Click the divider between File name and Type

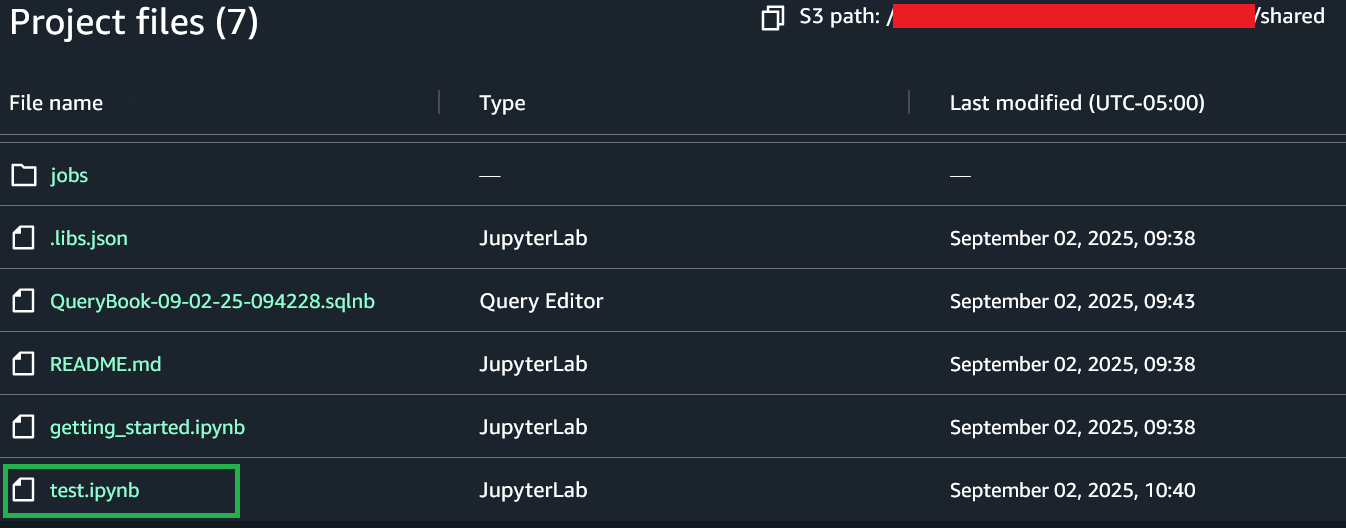click(439, 102)
